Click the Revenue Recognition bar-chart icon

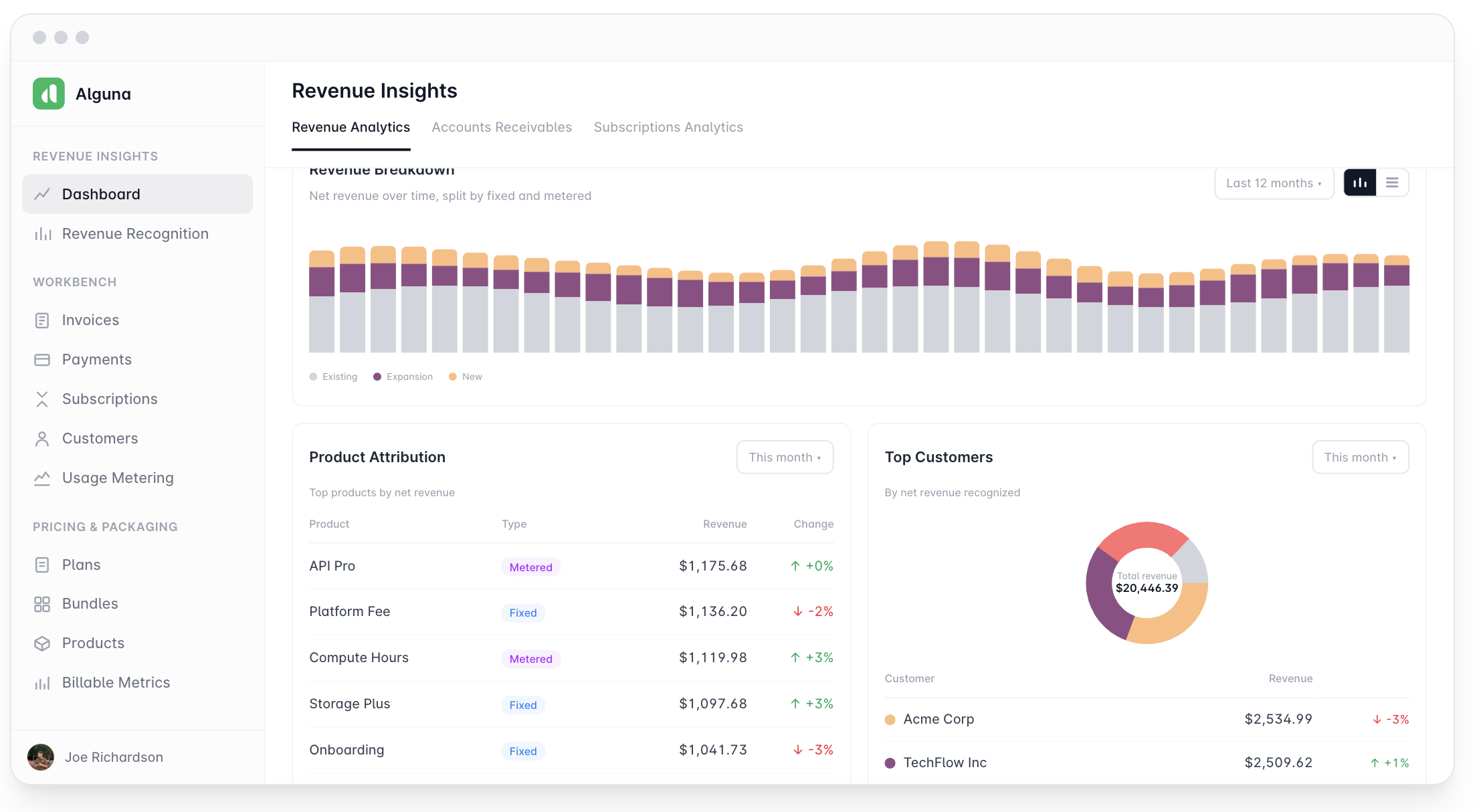(x=42, y=234)
